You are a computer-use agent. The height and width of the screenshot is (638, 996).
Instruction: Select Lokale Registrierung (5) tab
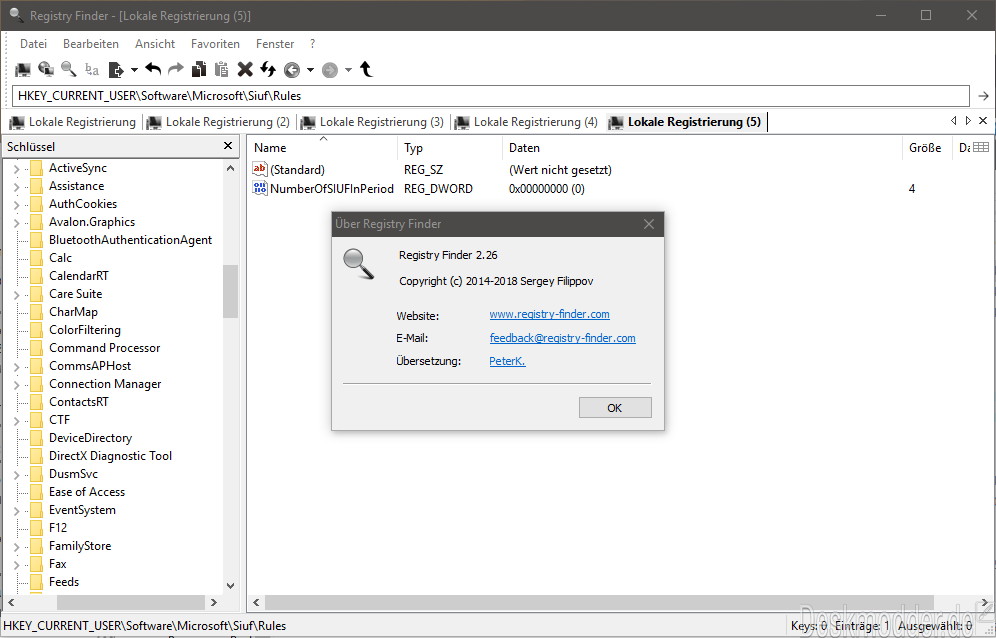[685, 122]
